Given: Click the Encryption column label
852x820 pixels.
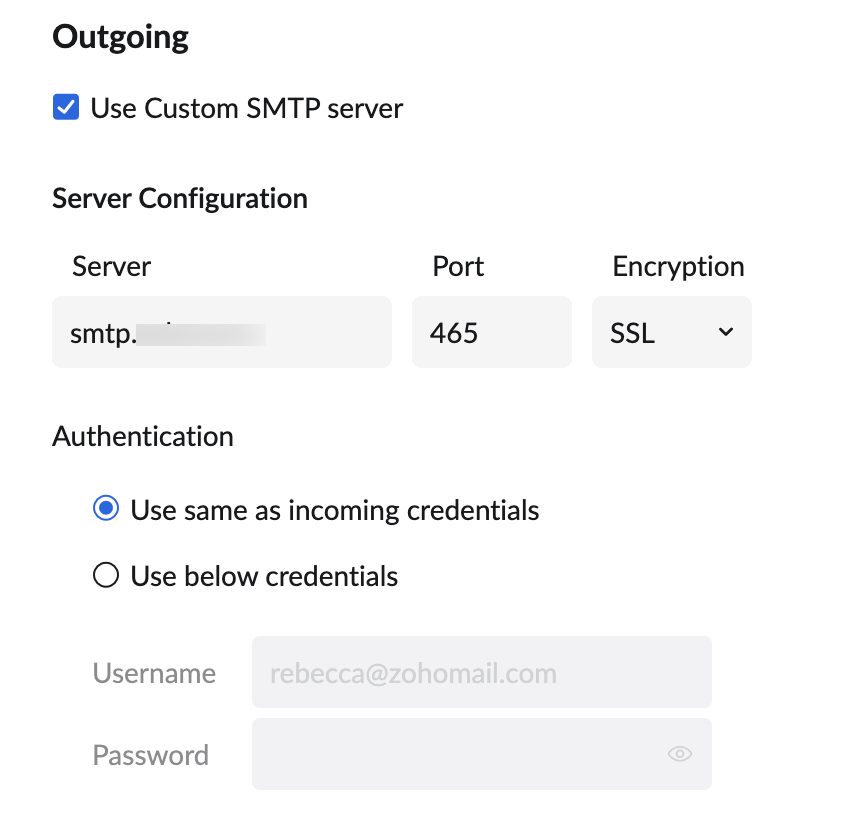Looking at the screenshot, I should click(678, 267).
